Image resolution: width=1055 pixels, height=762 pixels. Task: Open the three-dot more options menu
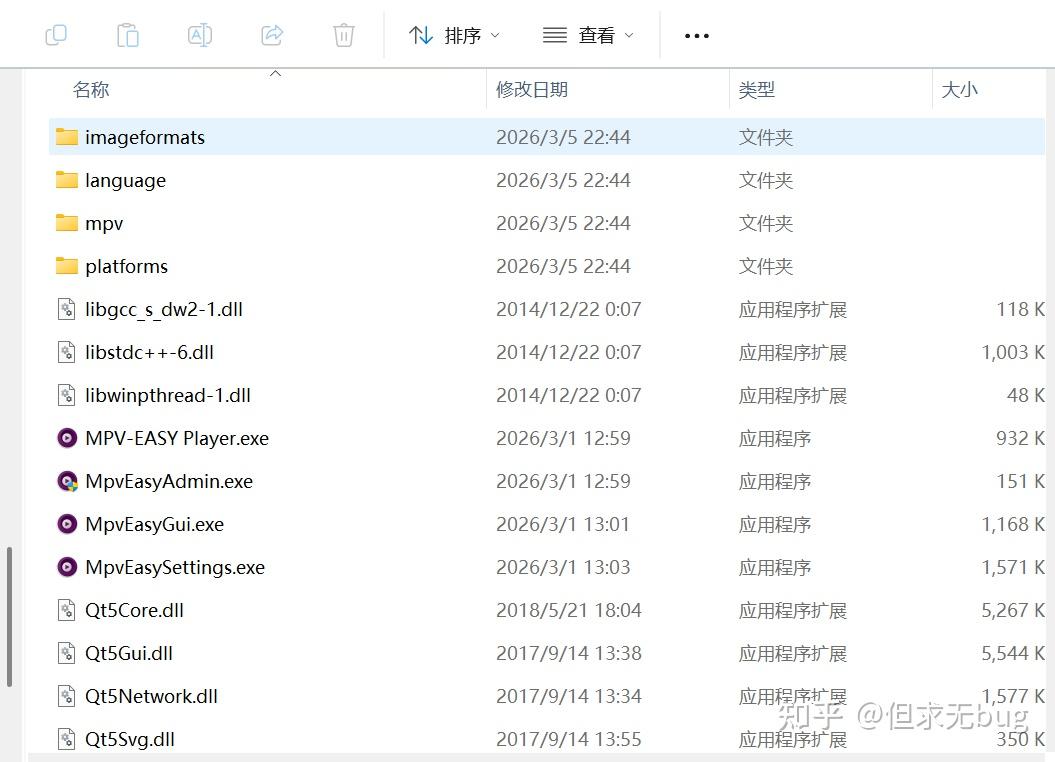tap(696, 36)
